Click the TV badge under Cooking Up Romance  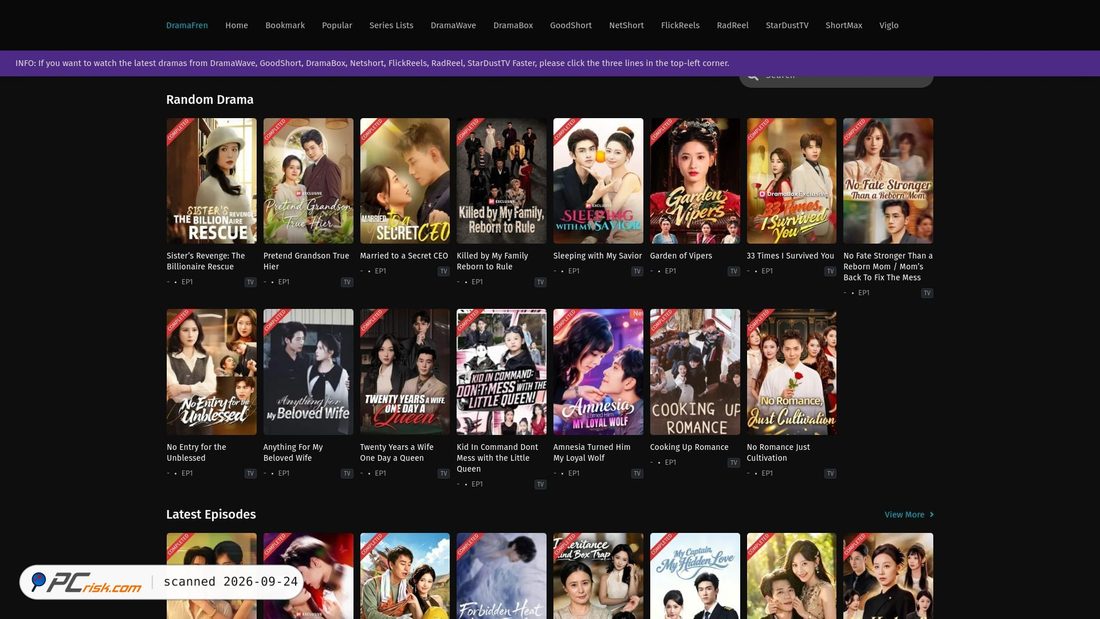coord(734,462)
